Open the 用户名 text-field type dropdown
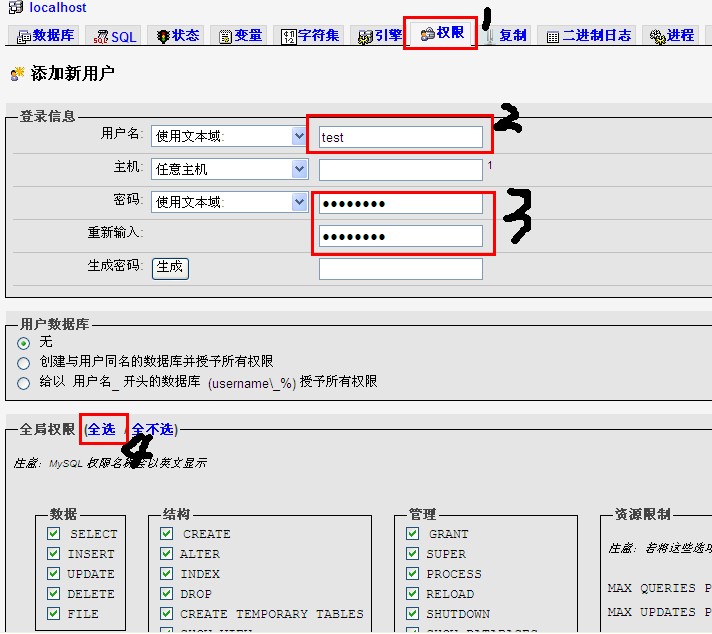This screenshot has width=712, height=634. pyautogui.click(x=229, y=136)
